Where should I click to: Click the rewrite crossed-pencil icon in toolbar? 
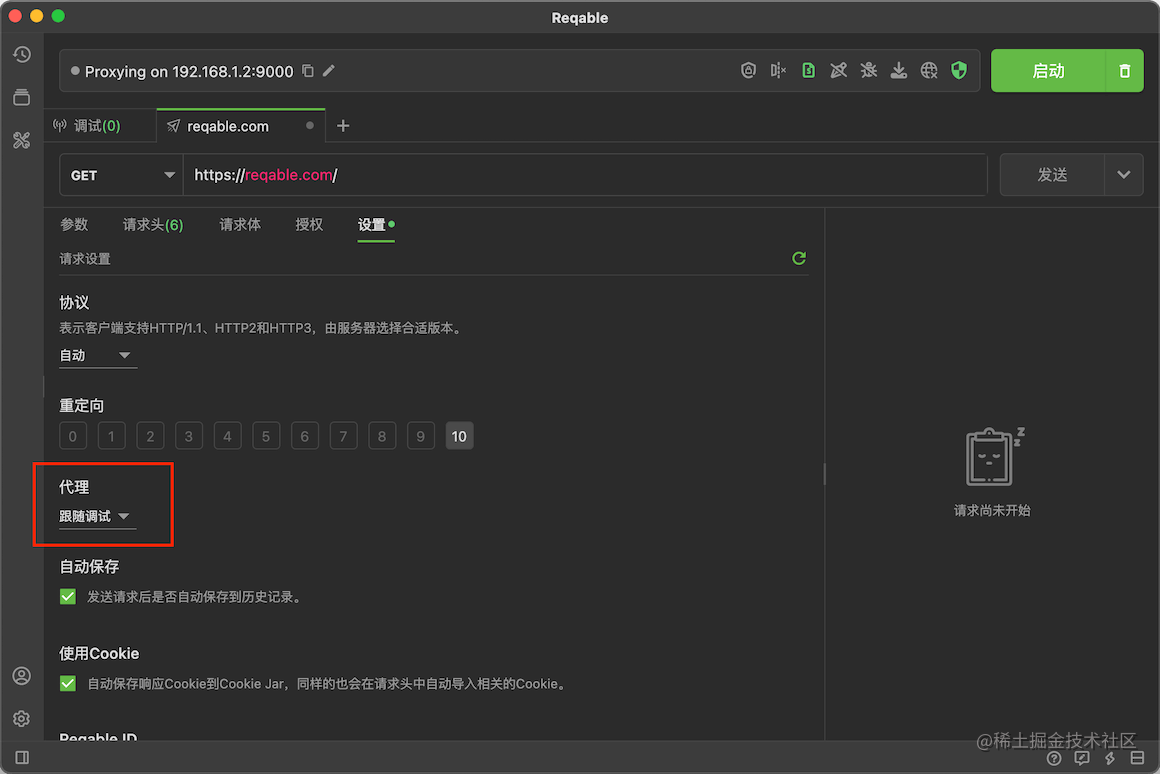coord(838,70)
